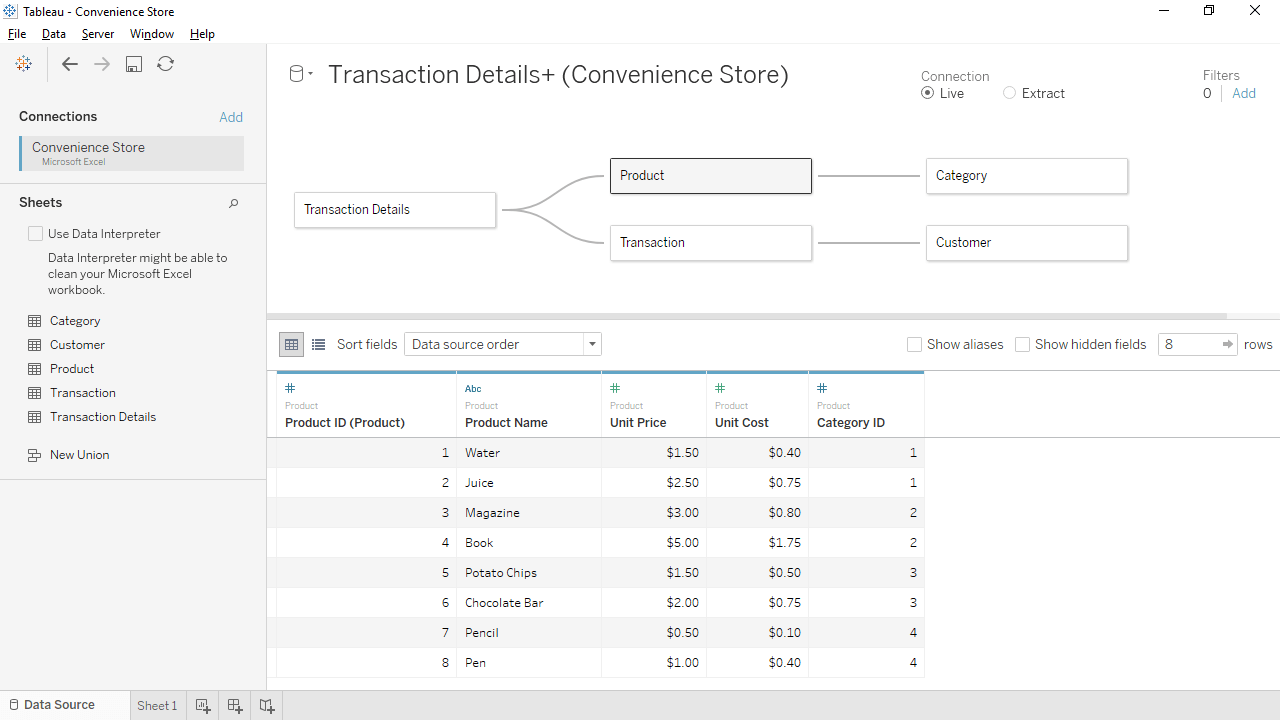Click the rows count input field
Viewport: 1280px width, 720px height.
[x=1188, y=344]
